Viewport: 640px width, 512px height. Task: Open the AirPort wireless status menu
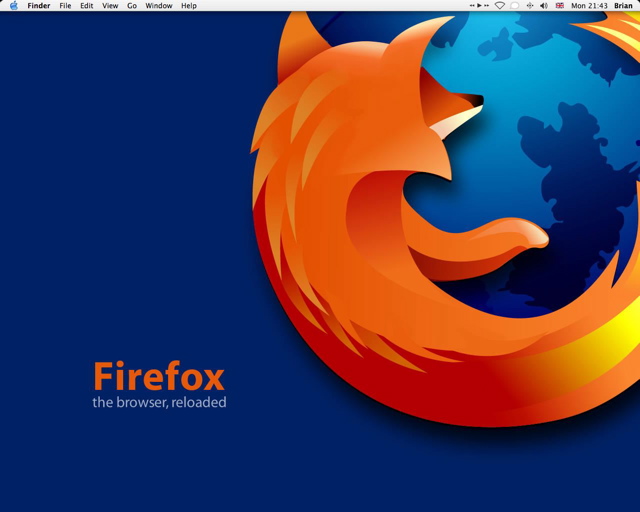click(500, 6)
